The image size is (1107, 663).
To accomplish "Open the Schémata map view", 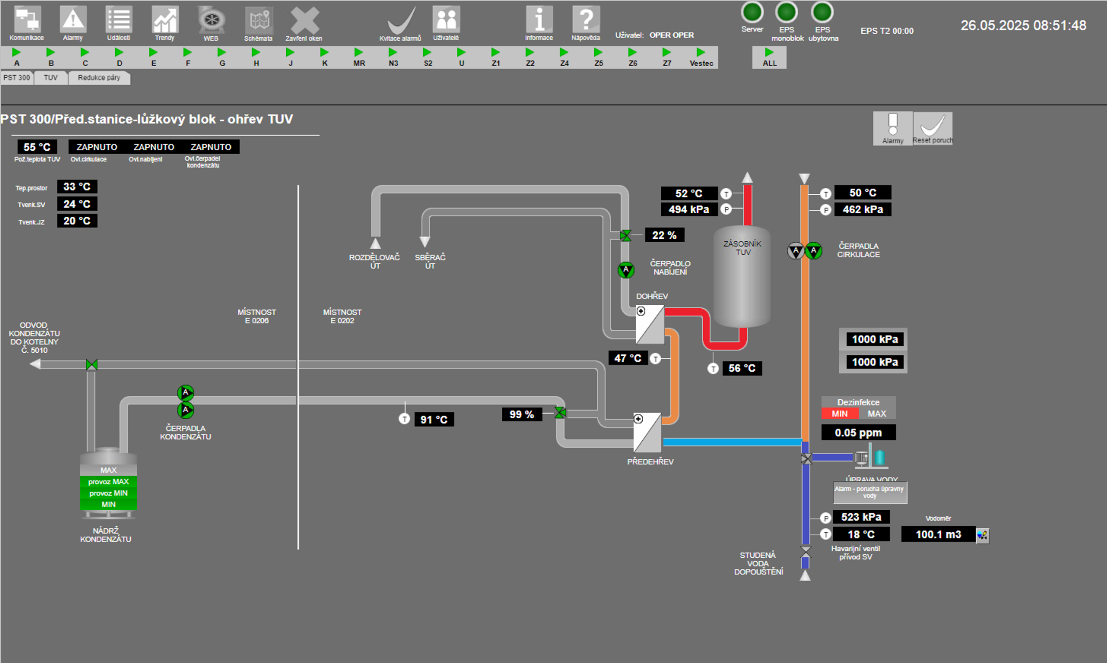I will coord(258,20).
